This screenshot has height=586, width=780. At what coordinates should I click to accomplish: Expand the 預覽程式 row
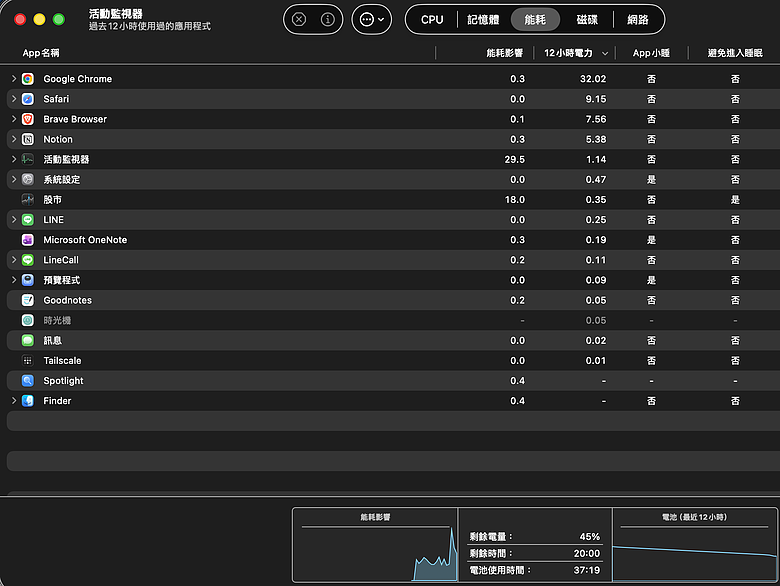14,280
